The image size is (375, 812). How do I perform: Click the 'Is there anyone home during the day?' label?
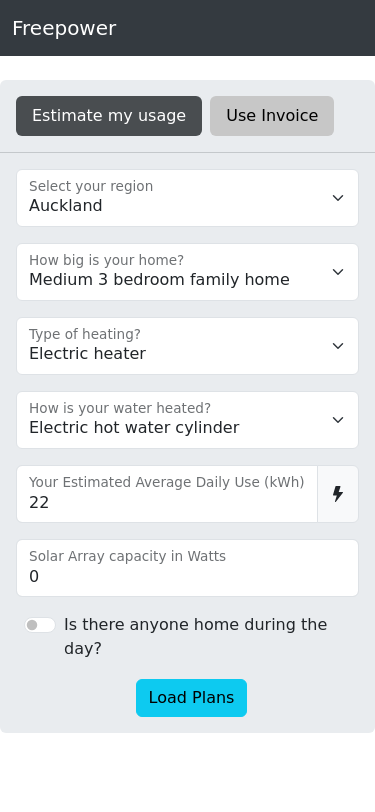point(196,636)
